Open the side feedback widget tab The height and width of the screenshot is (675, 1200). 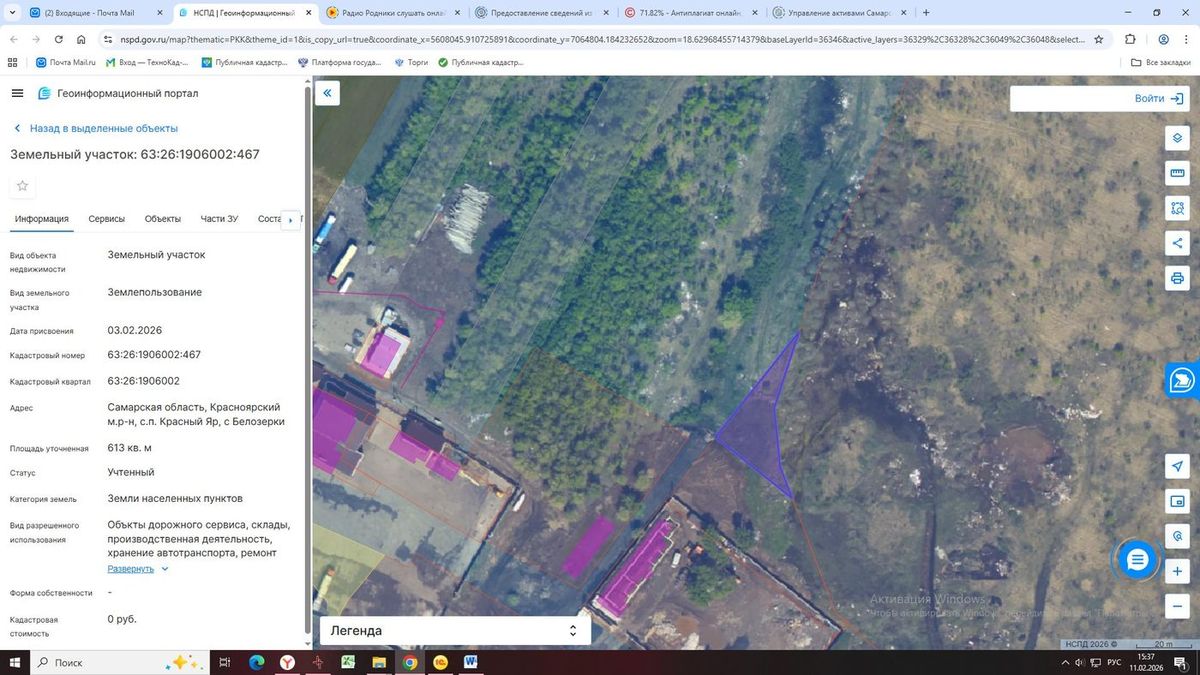[x=1182, y=380]
